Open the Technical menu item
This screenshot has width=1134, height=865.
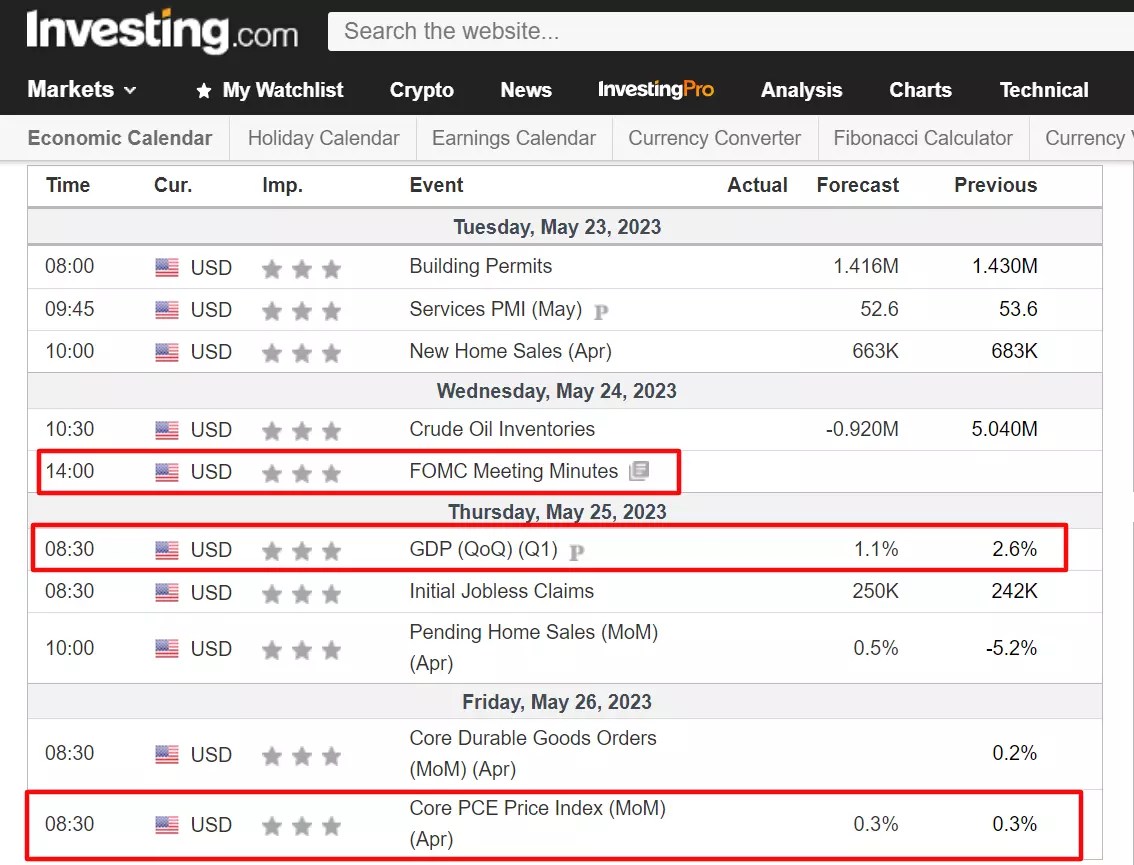[1044, 90]
